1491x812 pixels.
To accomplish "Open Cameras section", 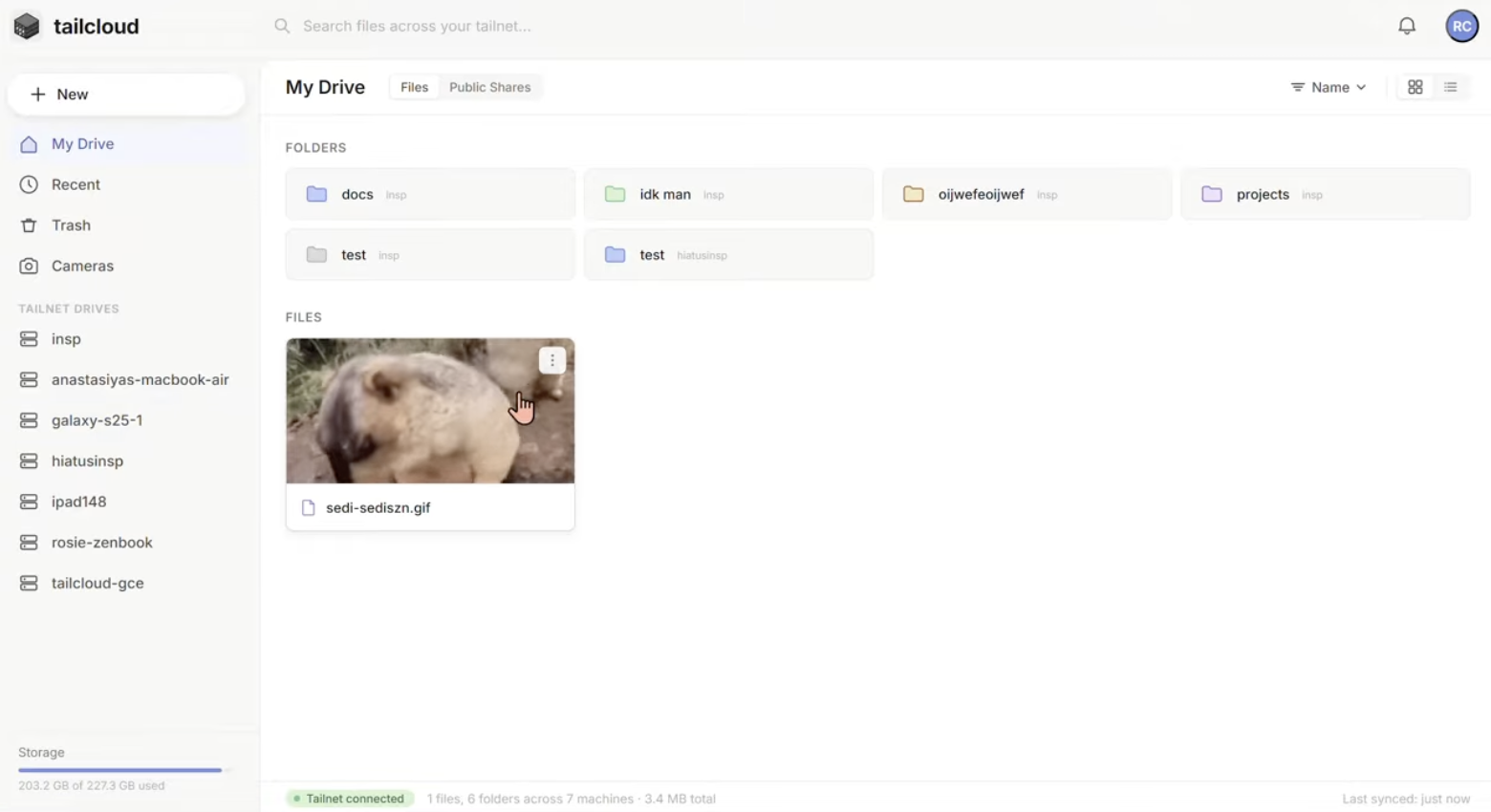I will pos(82,266).
